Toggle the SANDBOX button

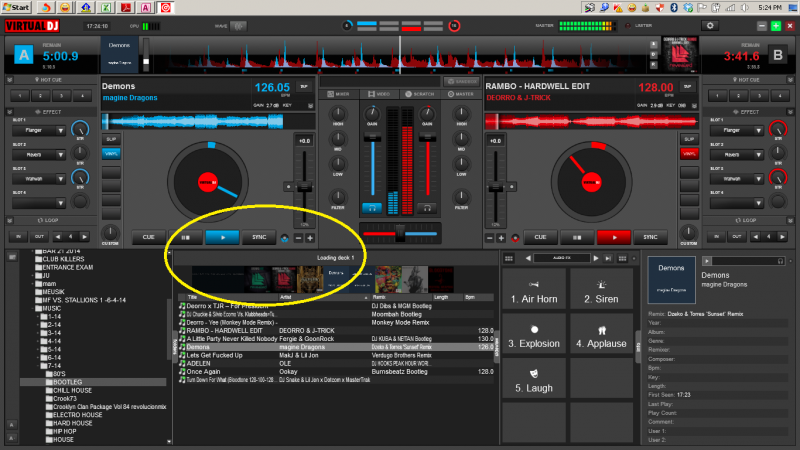point(462,82)
